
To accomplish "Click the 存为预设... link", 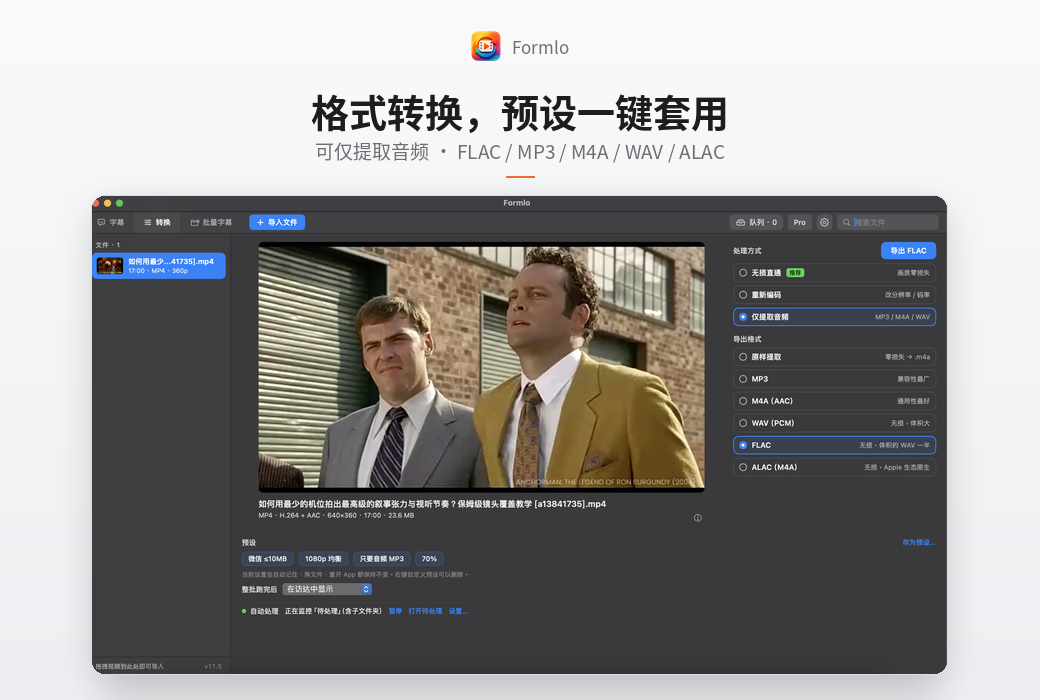I will [919, 543].
